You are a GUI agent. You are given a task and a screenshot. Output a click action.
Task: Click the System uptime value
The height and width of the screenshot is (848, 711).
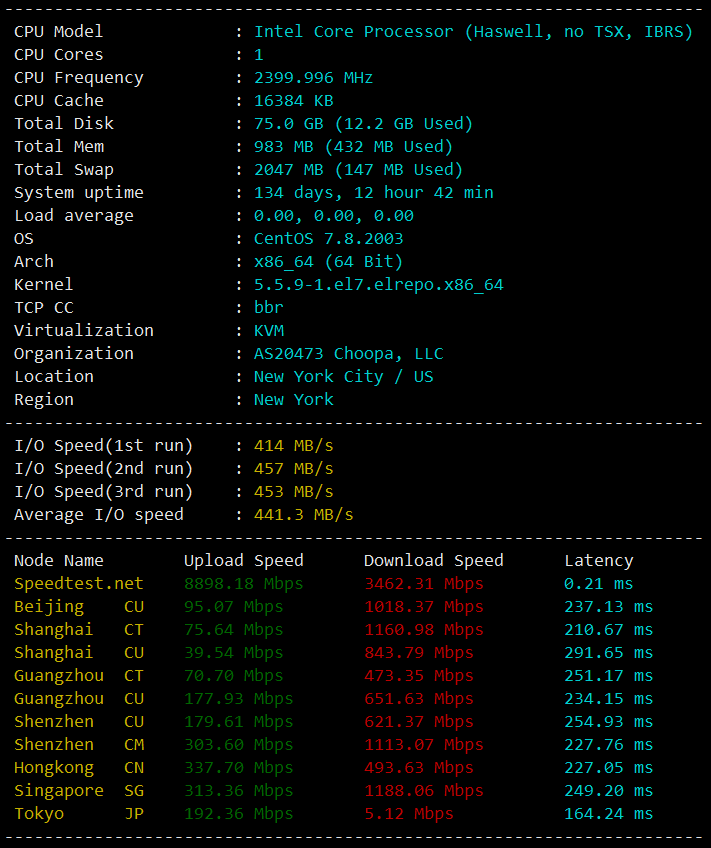pyautogui.click(x=374, y=193)
